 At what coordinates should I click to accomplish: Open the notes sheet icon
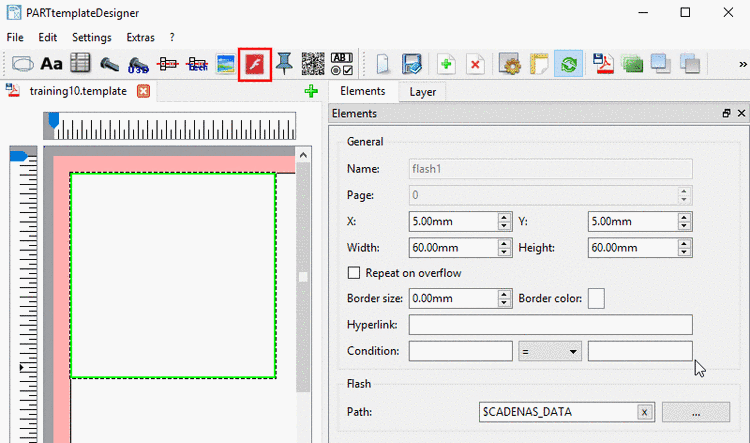pyautogui.click(x=539, y=64)
